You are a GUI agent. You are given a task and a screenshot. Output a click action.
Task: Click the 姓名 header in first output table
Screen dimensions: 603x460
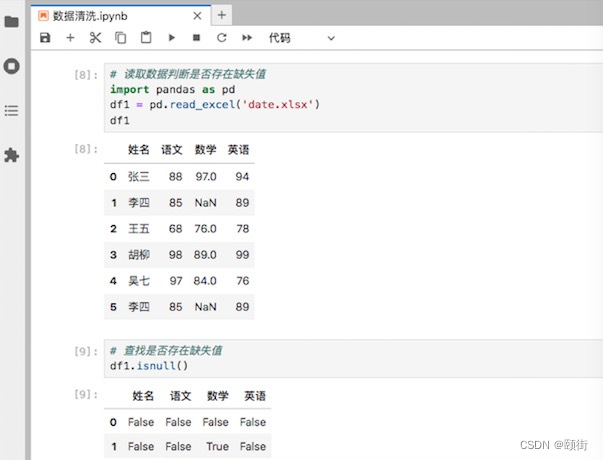[x=138, y=150]
